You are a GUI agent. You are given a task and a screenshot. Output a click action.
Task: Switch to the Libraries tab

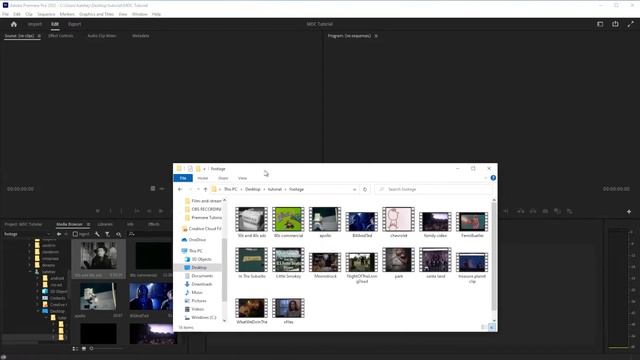(x=105, y=224)
